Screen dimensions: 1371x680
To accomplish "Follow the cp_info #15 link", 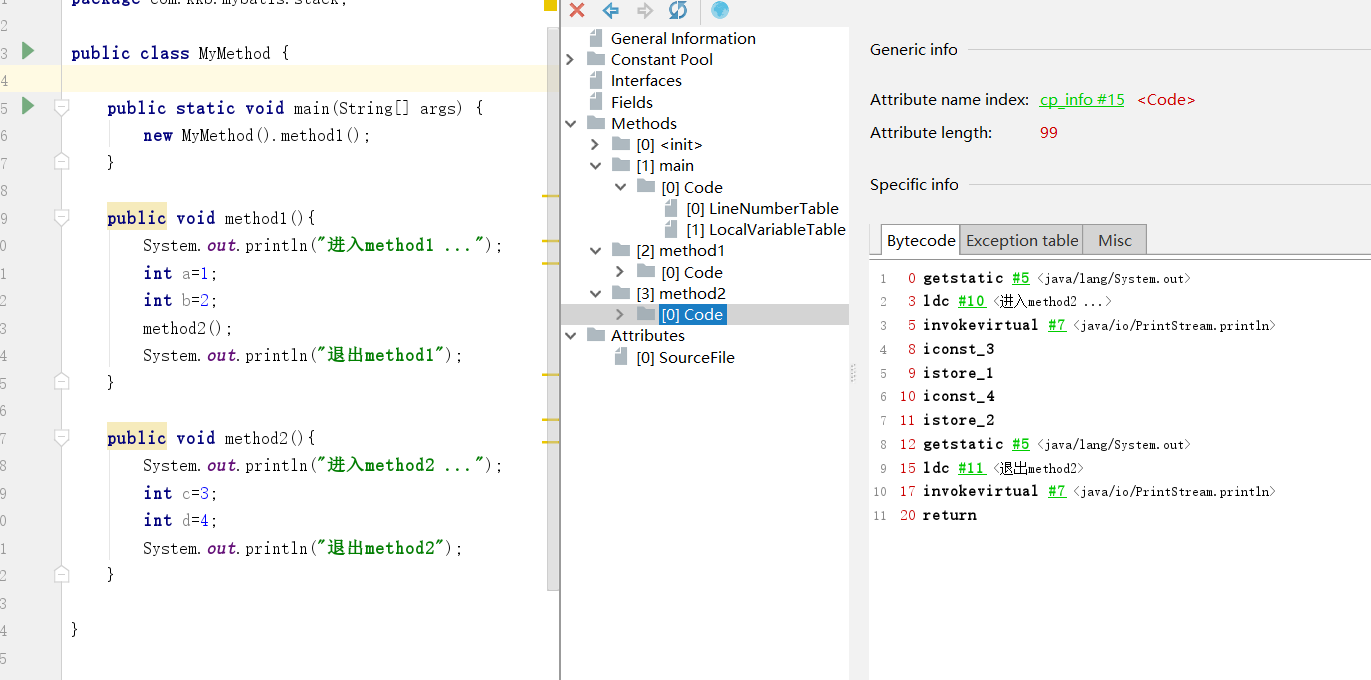I will pyautogui.click(x=1082, y=100).
